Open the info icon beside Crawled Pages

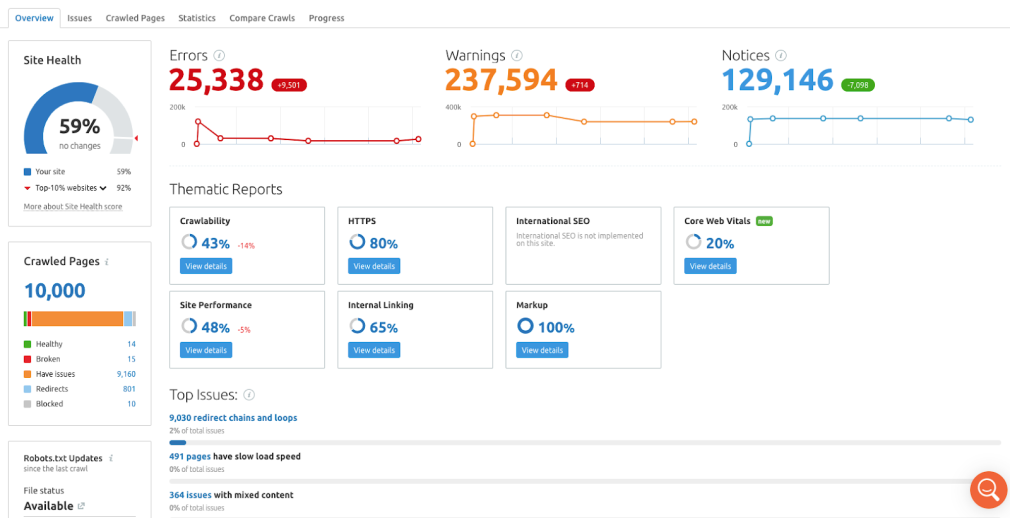point(106,262)
